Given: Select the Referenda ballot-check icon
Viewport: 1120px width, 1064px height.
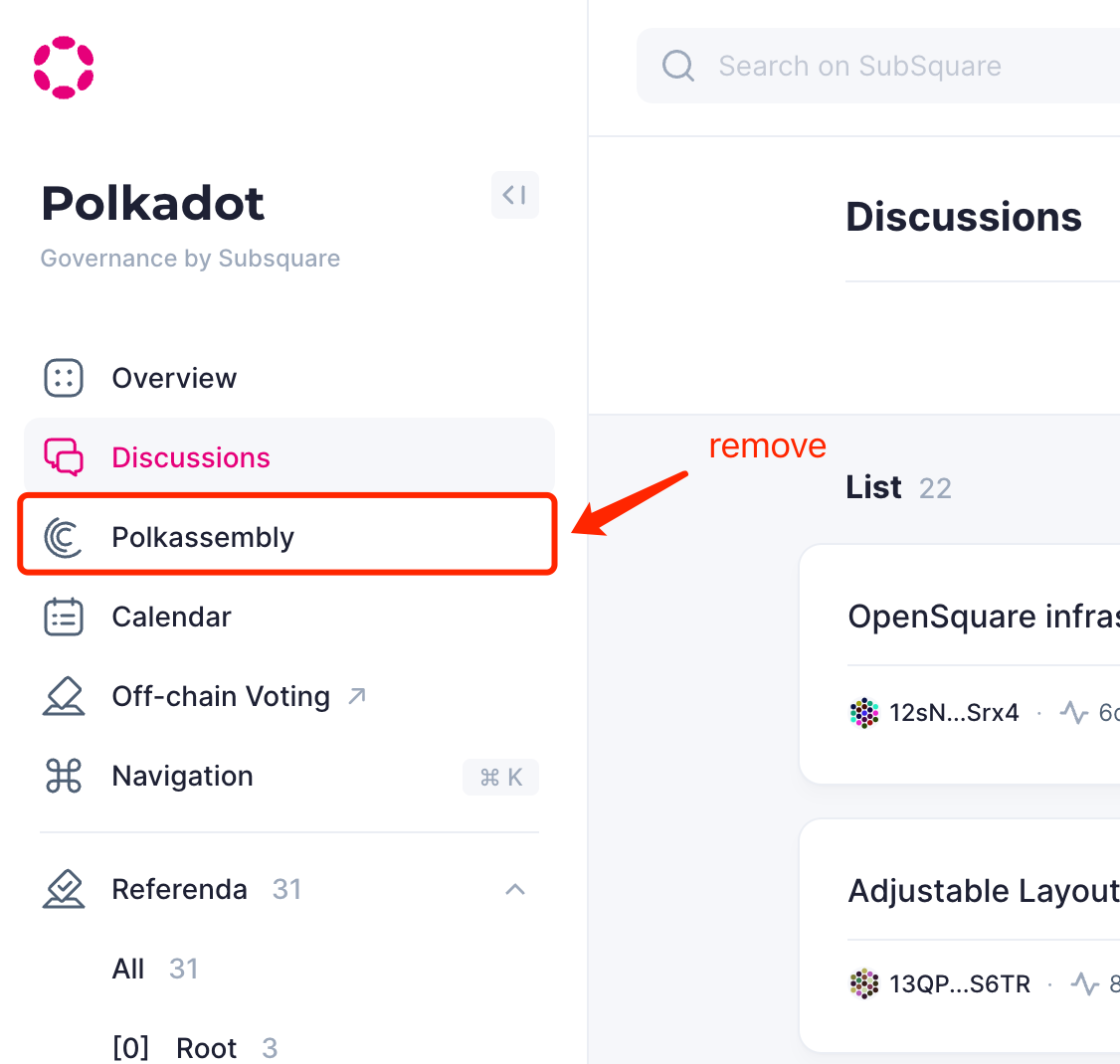Looking at the screenshot, I should (x=64, y=888).
